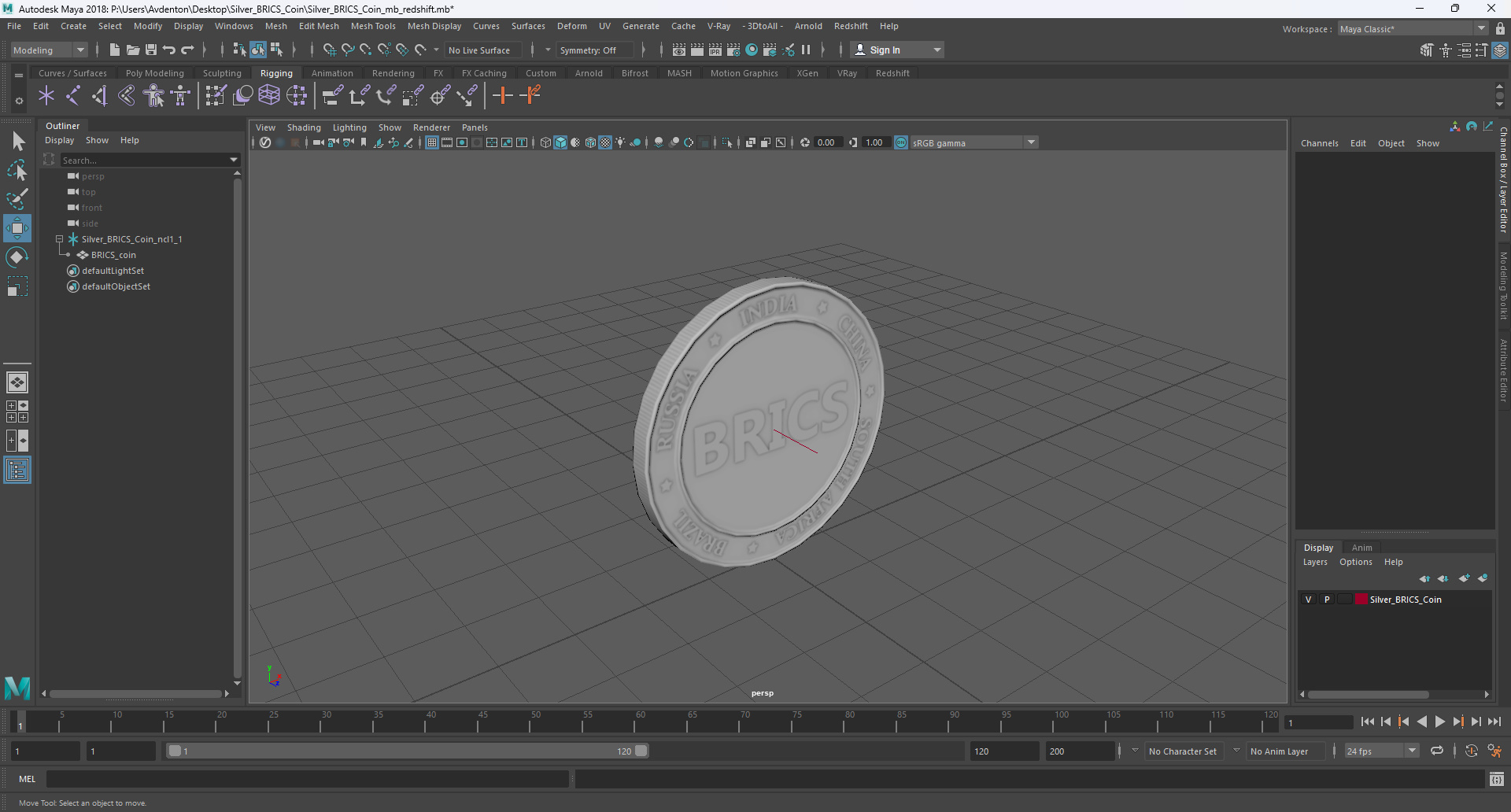Click the Undo arrow icon
1511x812 pixels.
coord(169,50)
